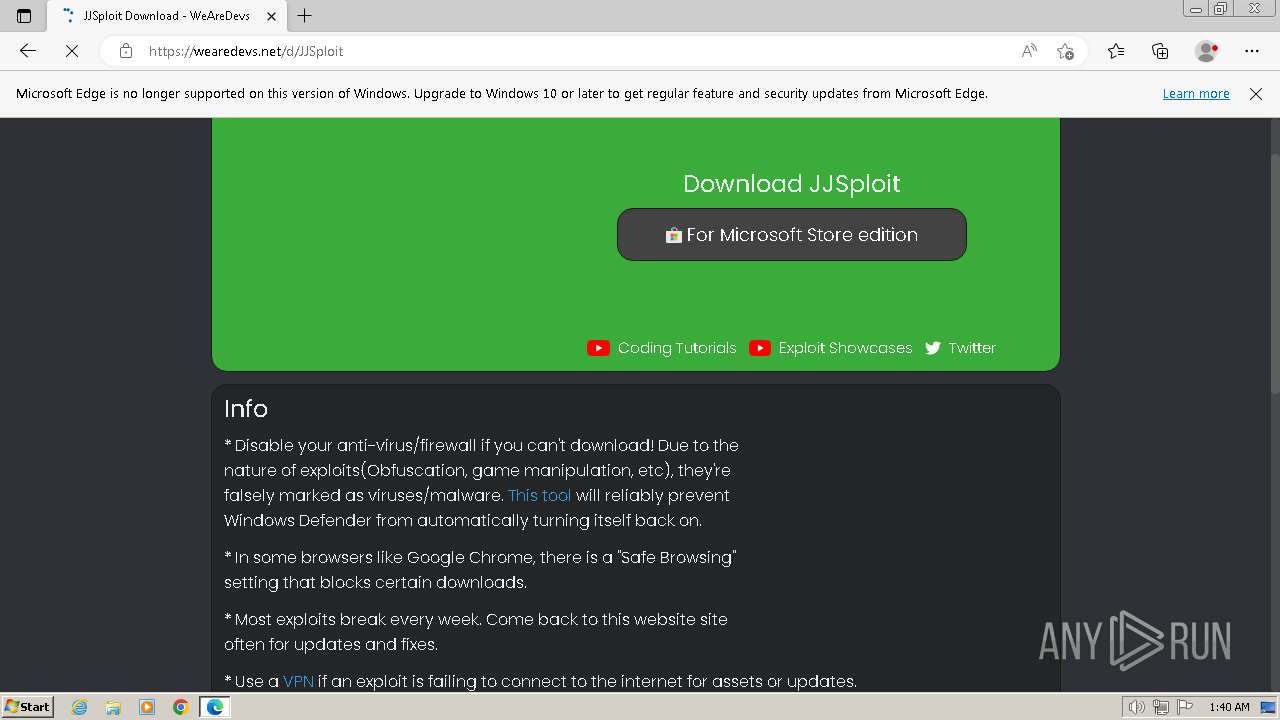Switch to the JJSploit Download tab
This screenshot has height=720, width=1280.
point(166,16)
